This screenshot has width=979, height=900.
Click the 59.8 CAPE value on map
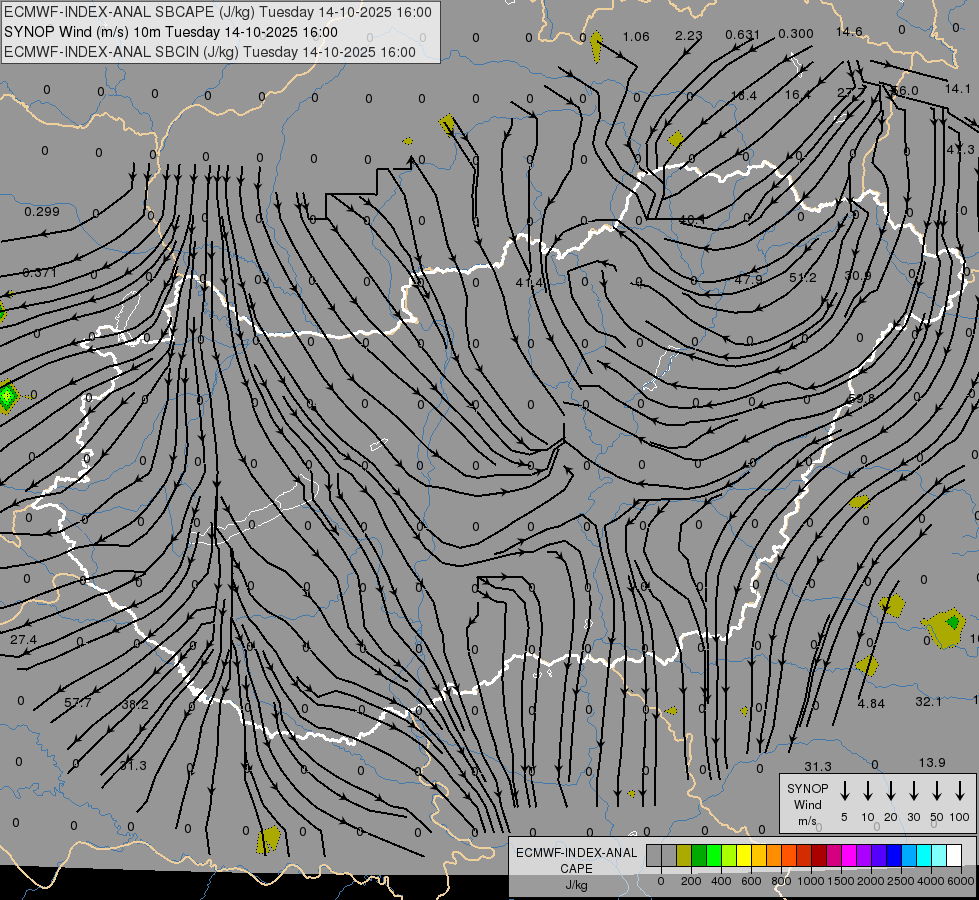[x=862, y=398]
